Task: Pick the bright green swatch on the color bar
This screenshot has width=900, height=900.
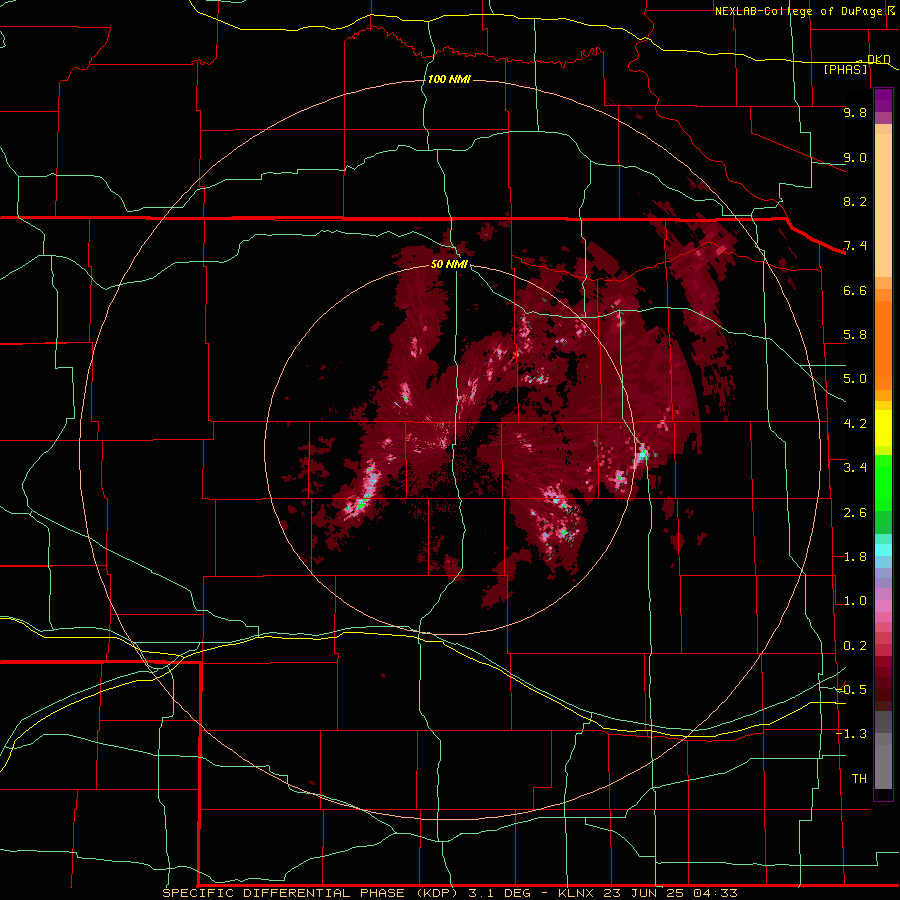Action: 883,482
